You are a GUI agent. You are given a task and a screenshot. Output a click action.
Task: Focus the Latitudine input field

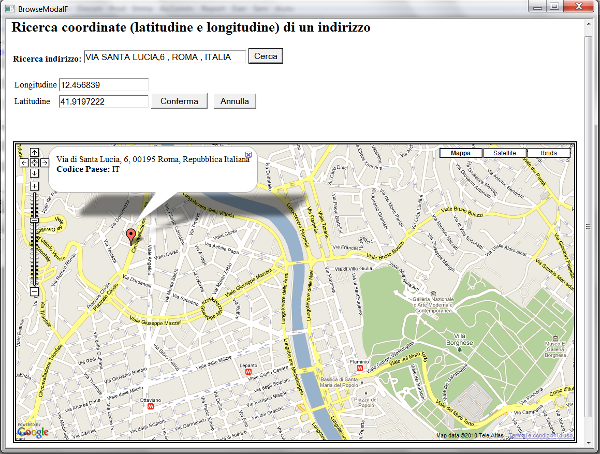pyautogui.click(x=104, y=101)
